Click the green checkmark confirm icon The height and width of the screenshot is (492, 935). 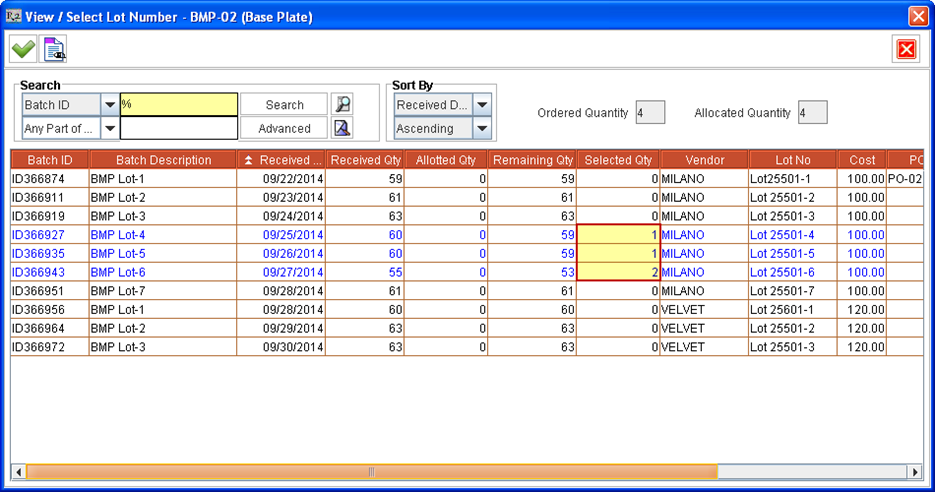tap(23, 48)
